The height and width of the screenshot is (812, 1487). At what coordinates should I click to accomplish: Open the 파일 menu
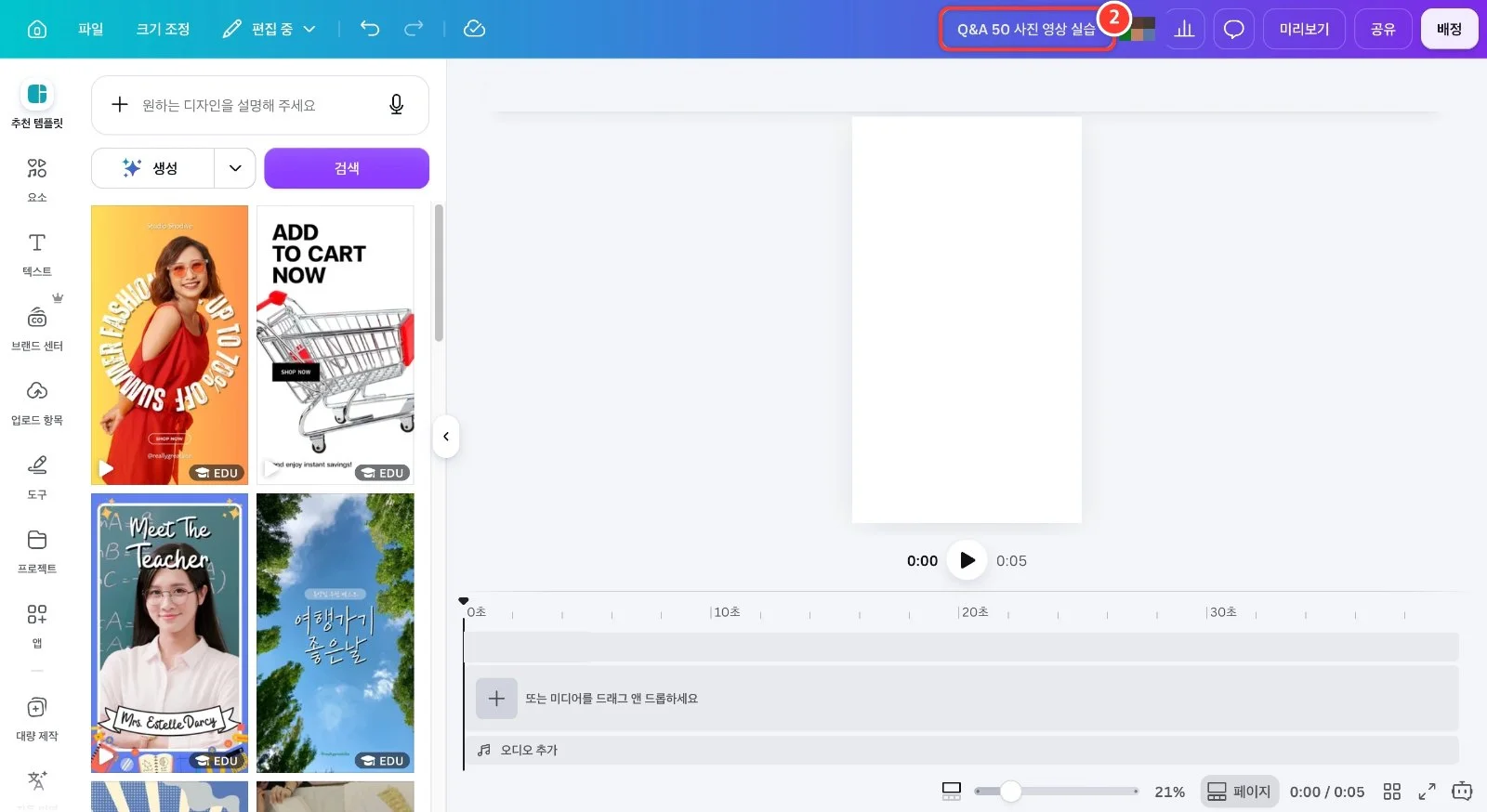91,29
